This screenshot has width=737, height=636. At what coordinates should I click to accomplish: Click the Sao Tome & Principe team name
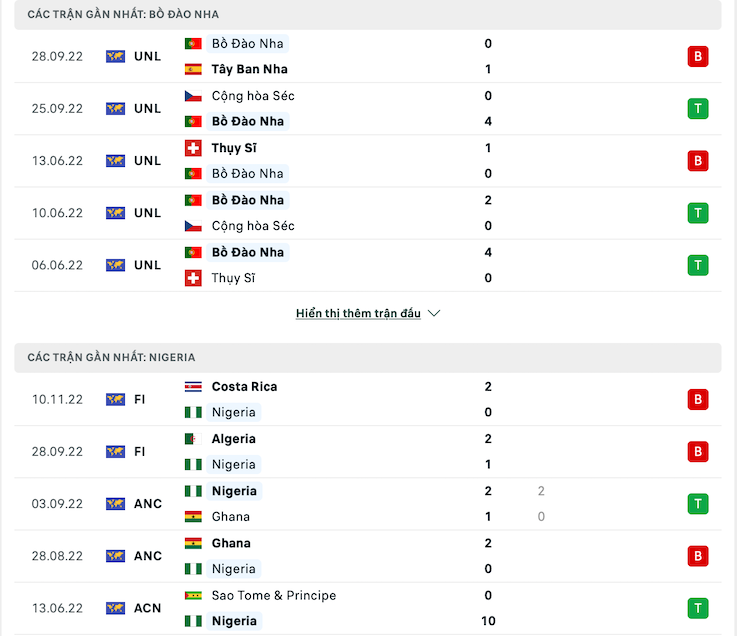(274, 596)
